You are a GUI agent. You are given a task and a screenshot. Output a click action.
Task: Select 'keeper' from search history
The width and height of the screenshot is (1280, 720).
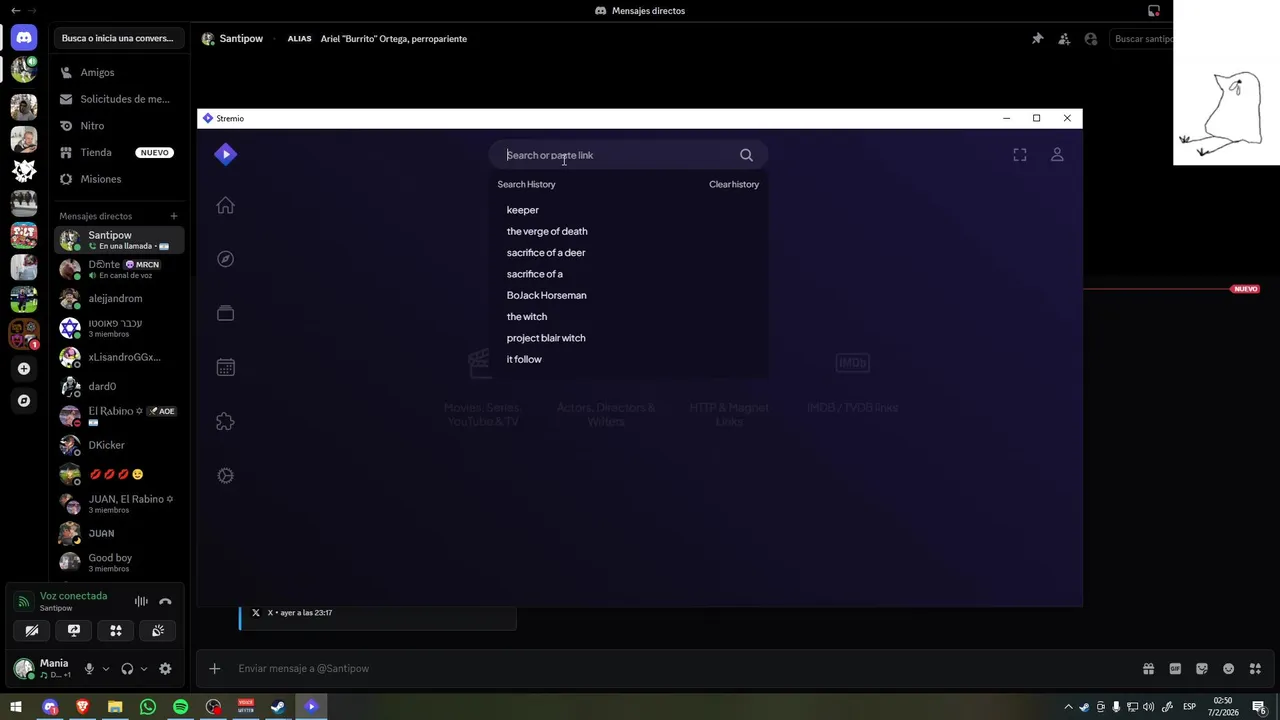tap(523, 210)
